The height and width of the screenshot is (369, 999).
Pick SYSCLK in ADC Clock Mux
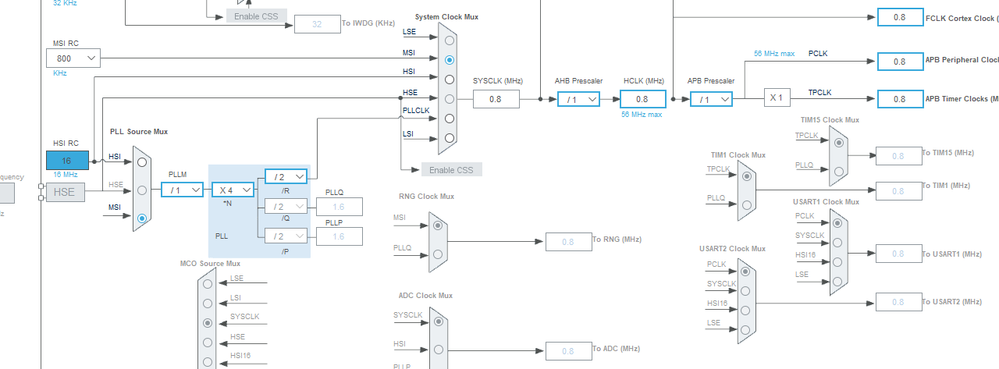tap(438, 322)
